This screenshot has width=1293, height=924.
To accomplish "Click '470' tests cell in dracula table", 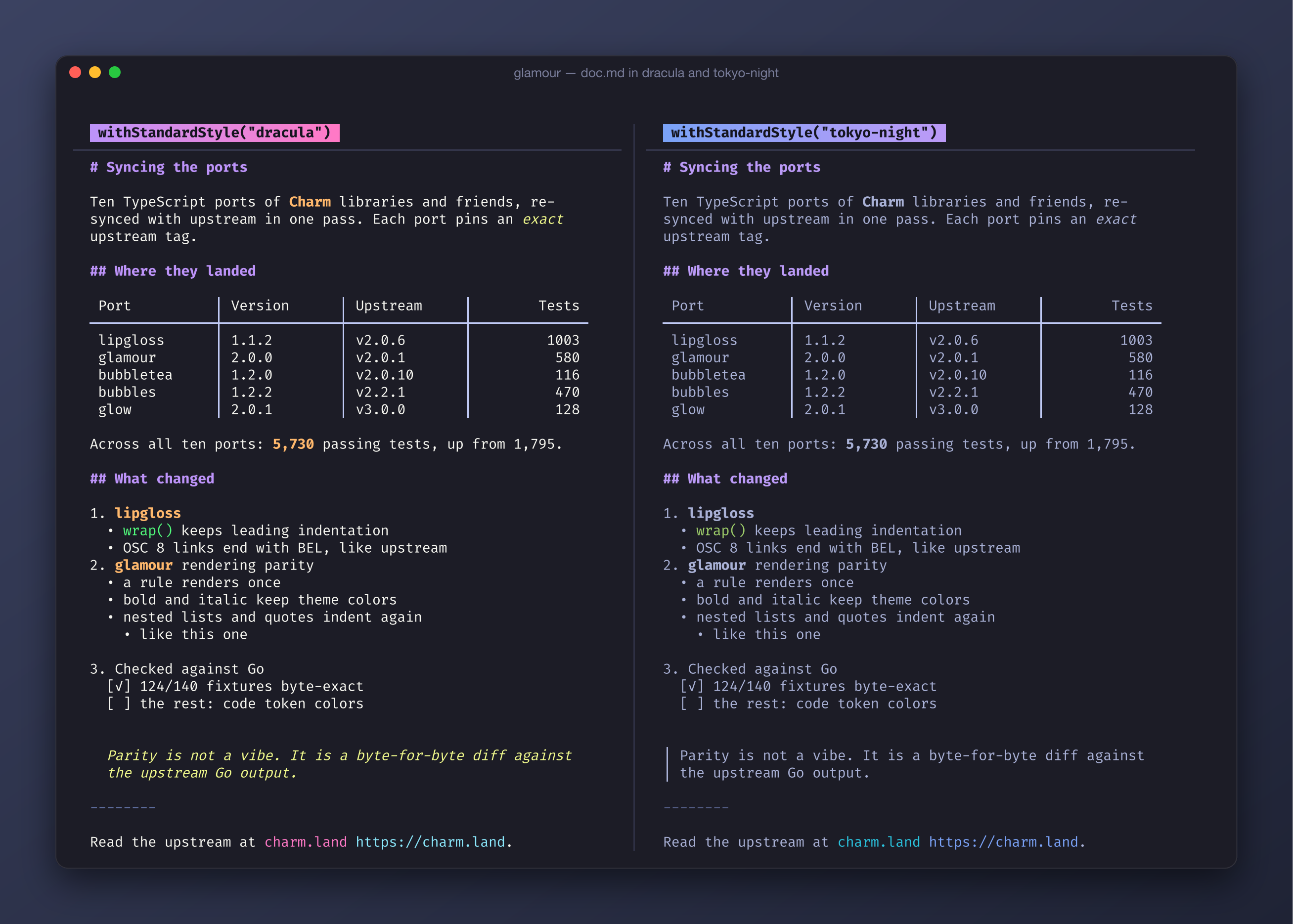I will pyautogui.click(x=568, y=393).
